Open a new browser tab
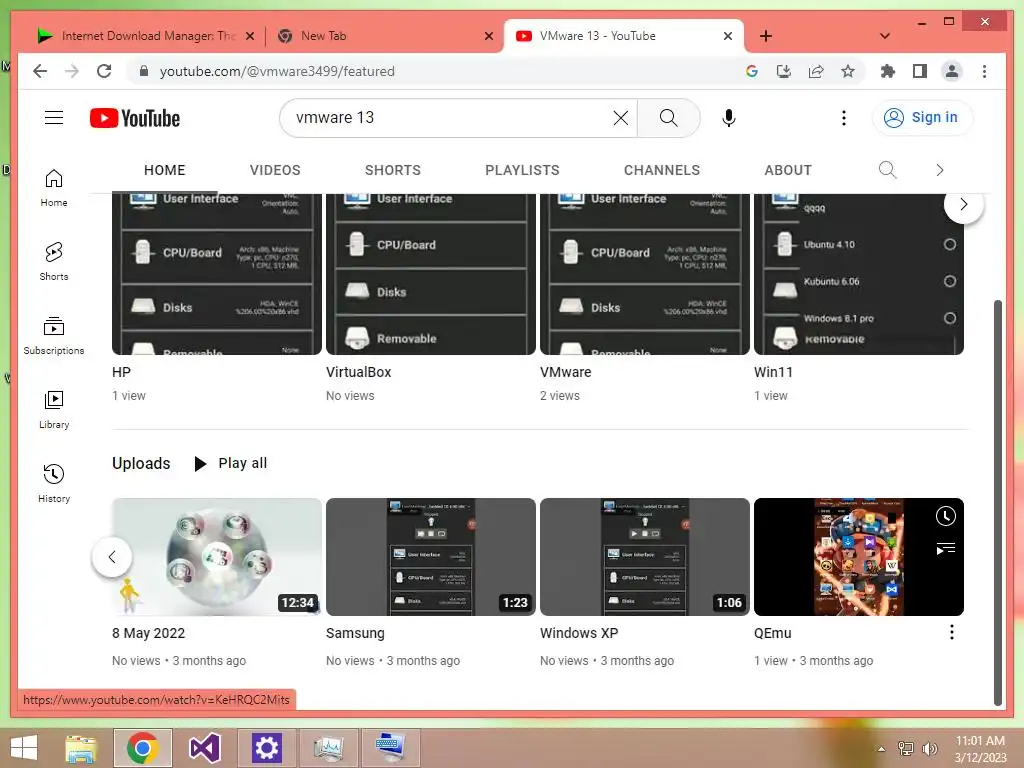This screenshot has width=1024, height=768. [766, 36]
